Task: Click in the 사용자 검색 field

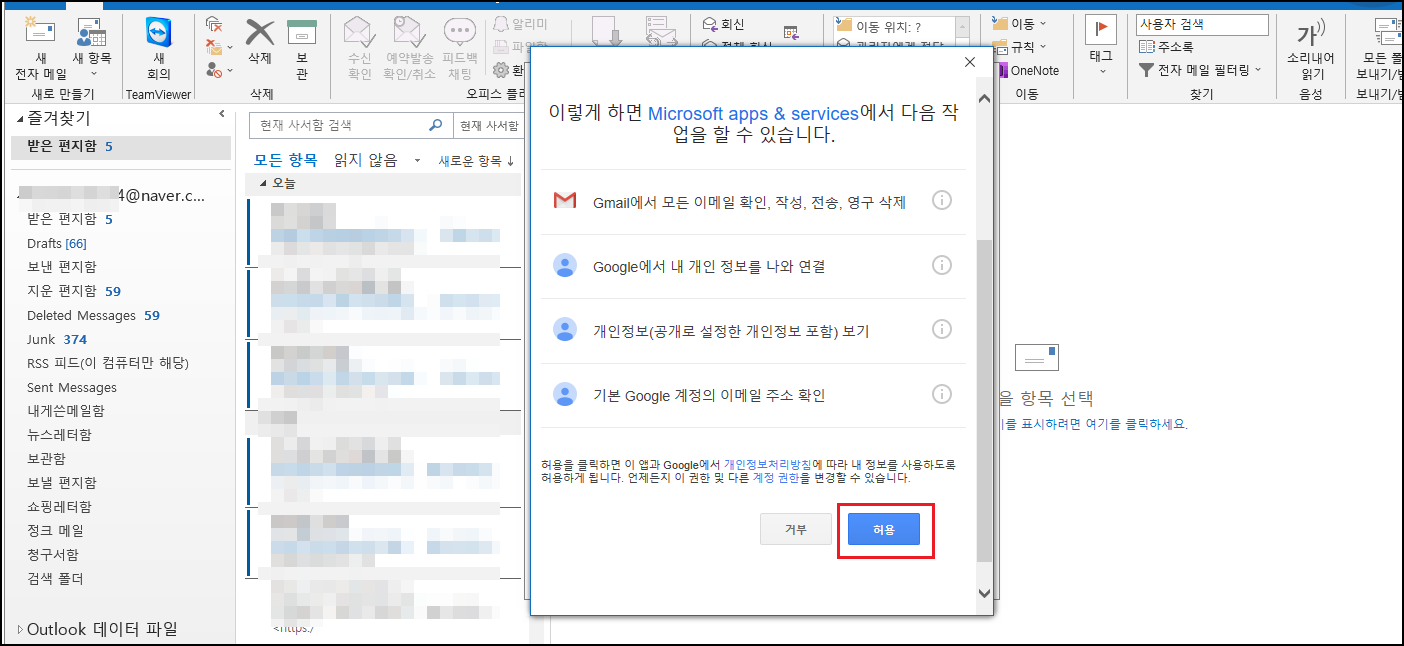Action: (1202, 24)
